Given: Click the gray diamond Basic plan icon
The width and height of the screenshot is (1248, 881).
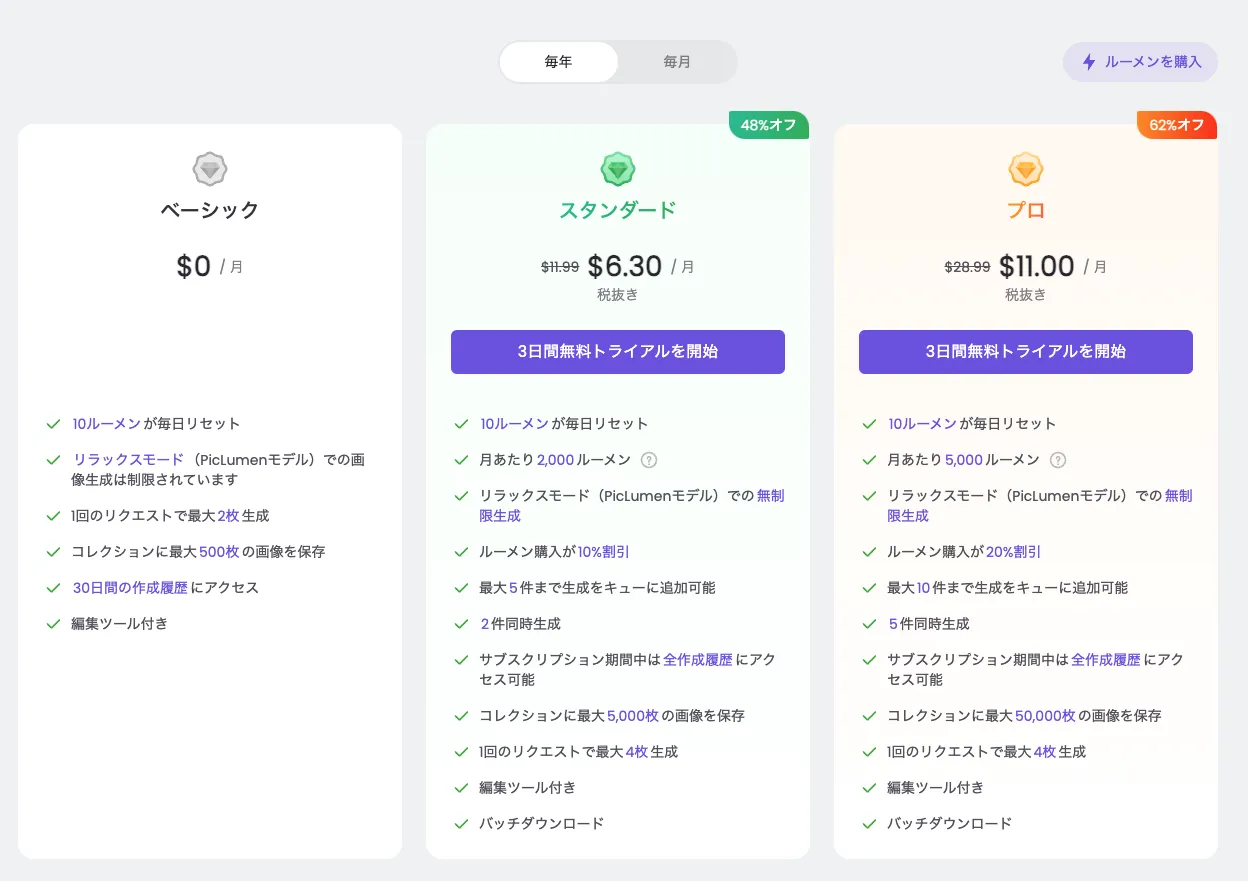Looking at the screenshot, I should pos(210,169).
